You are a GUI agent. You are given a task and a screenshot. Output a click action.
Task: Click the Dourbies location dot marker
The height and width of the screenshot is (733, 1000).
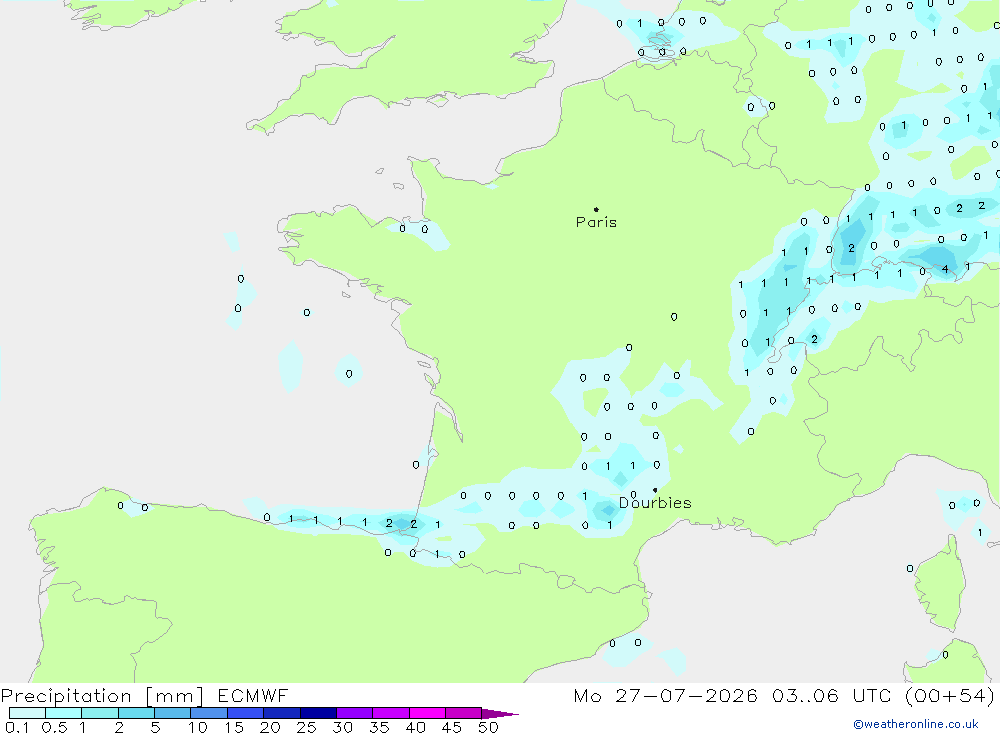655,490
